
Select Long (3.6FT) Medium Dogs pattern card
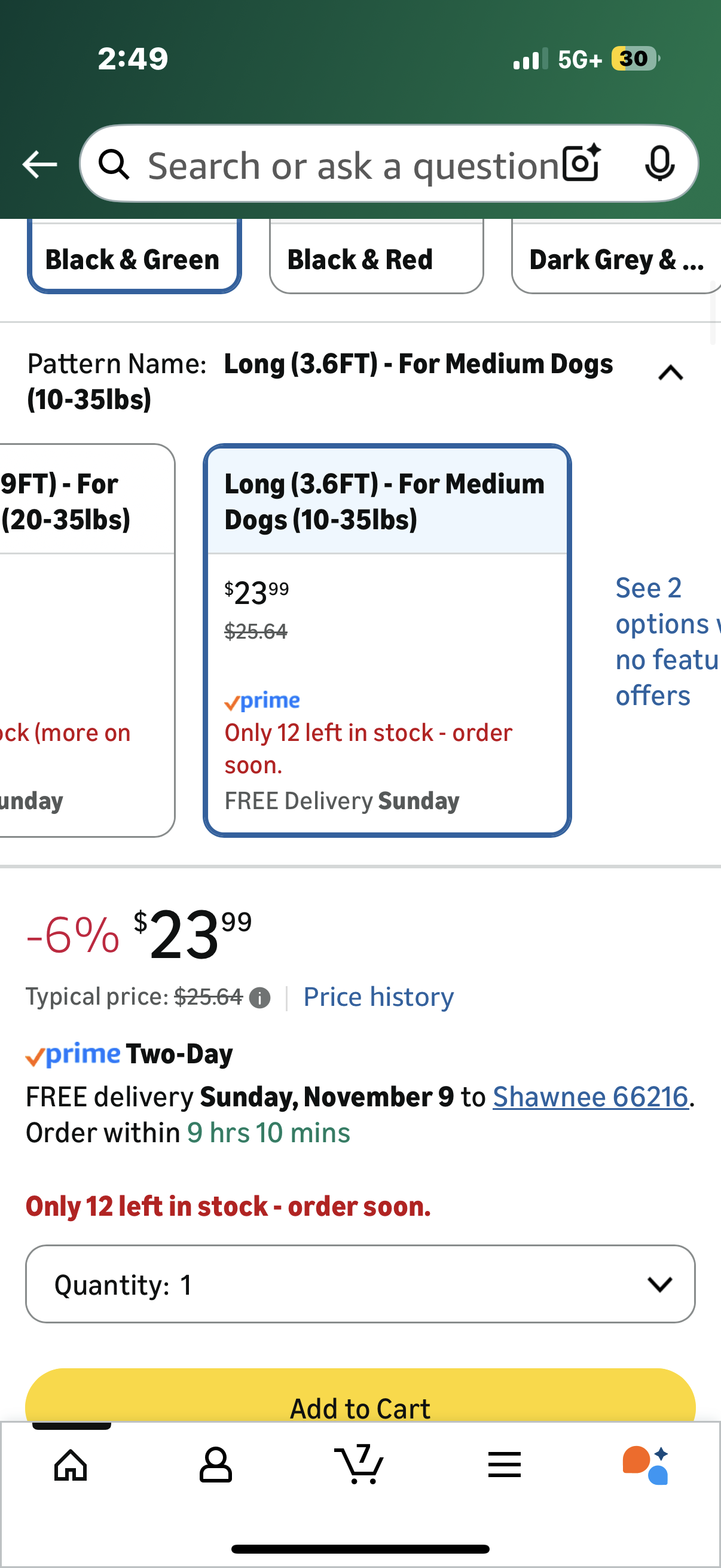click(x=387, y=639)
